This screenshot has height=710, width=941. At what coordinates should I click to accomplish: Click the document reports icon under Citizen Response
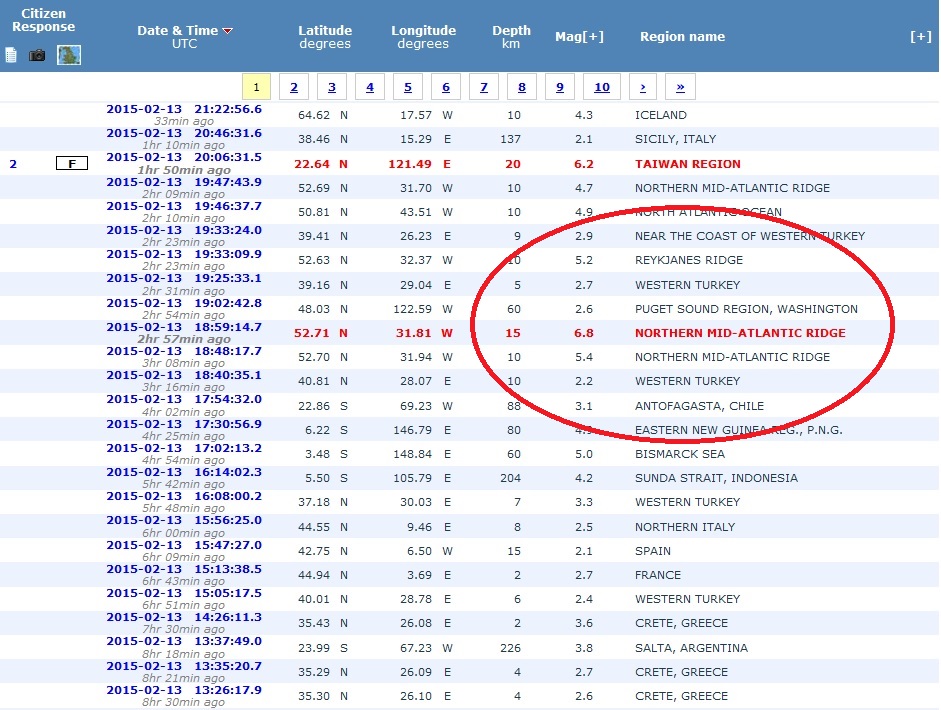pyautogui.click(x=11, y=55)
